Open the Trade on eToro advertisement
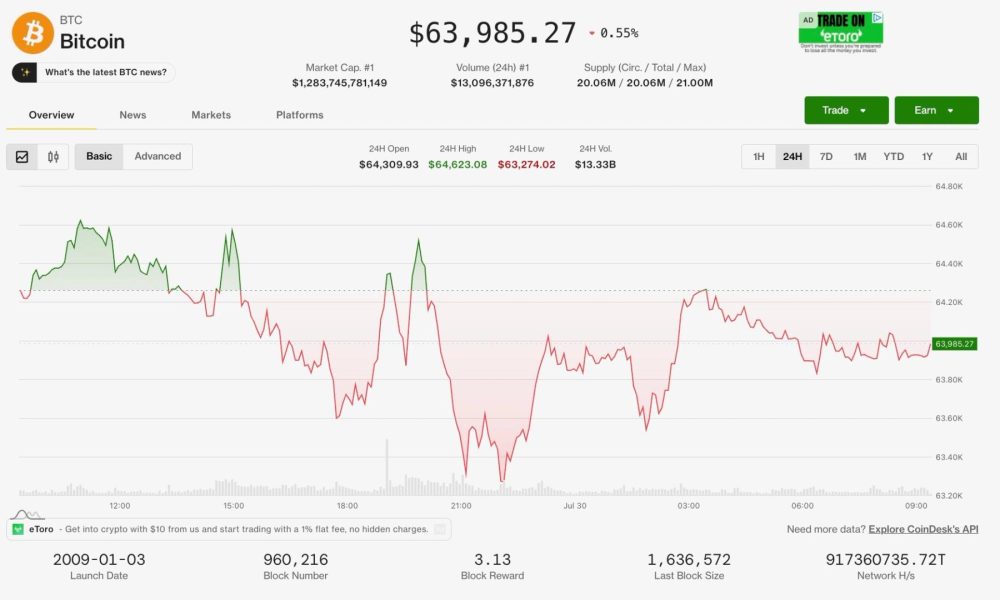The width and height of the screenshot is (1000, 600). click(841, 32)
